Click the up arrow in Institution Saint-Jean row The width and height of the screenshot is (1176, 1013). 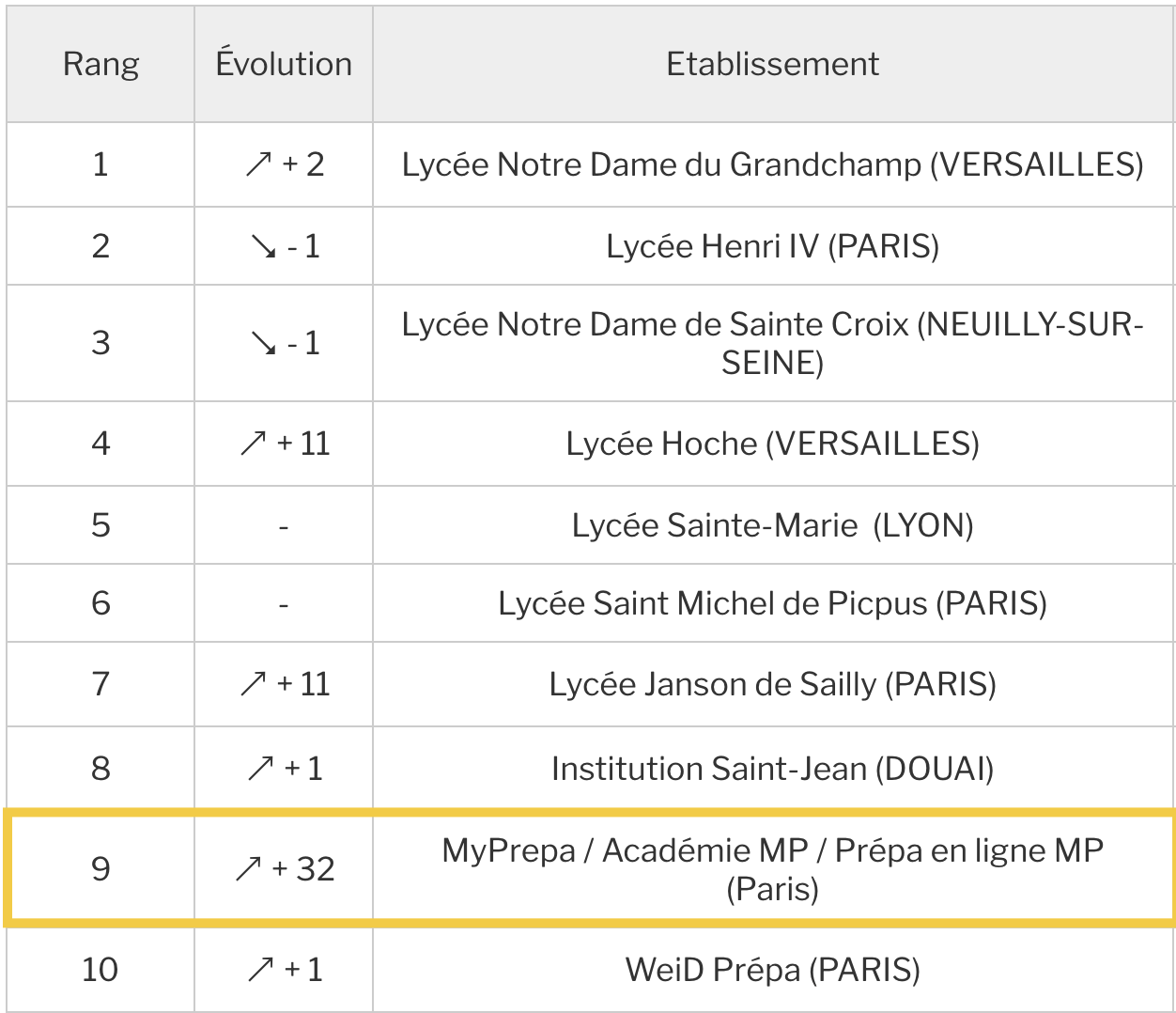(x=260, y=769)
